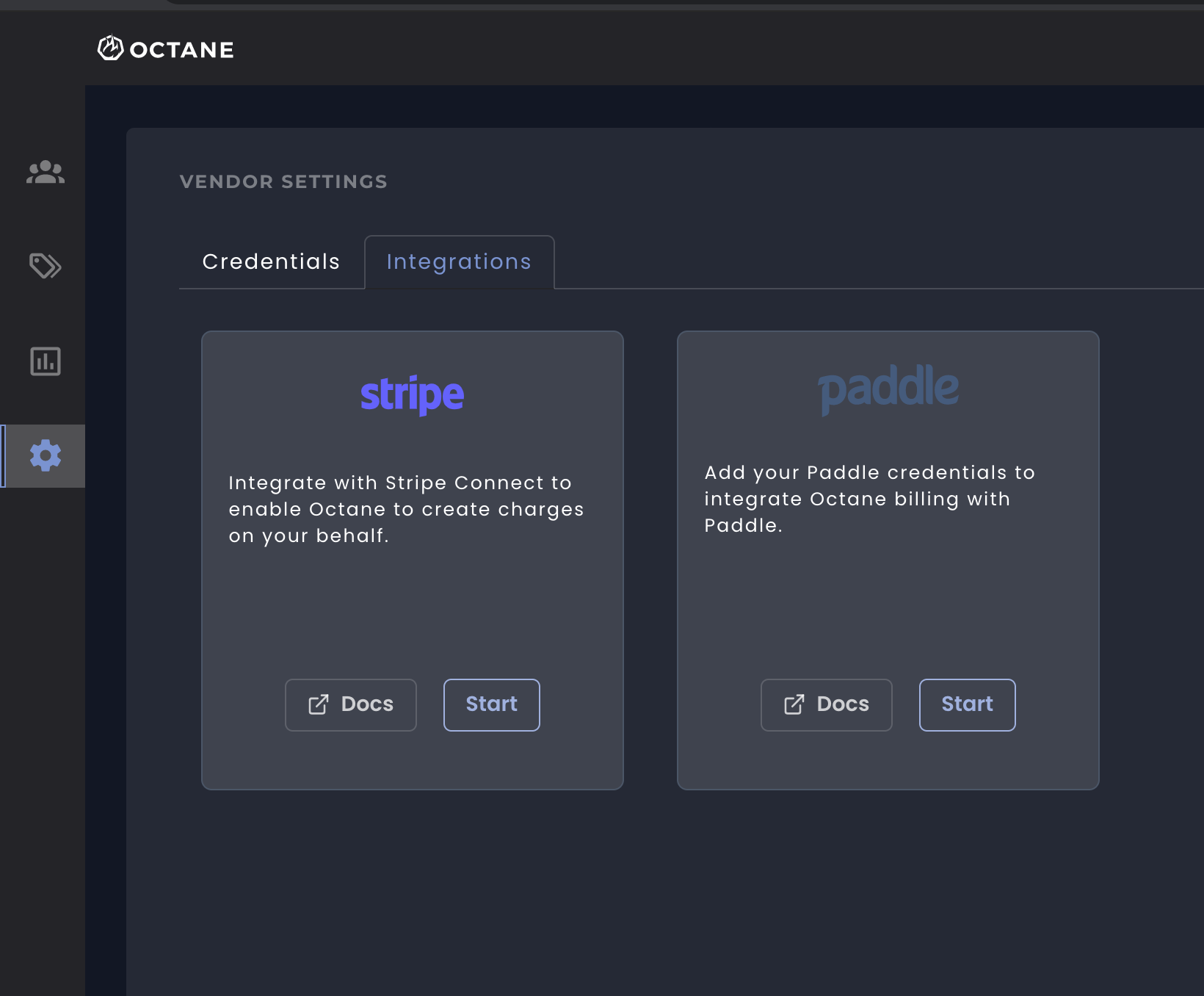
Task: Click the Stripe Connect description text
Action: pos(406,510)
